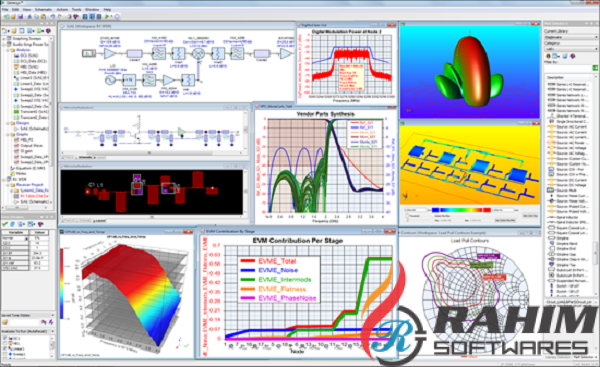Viewport: 600px width, 367px height.
Task: Click the Filter By text field
Action: point(568,68)
